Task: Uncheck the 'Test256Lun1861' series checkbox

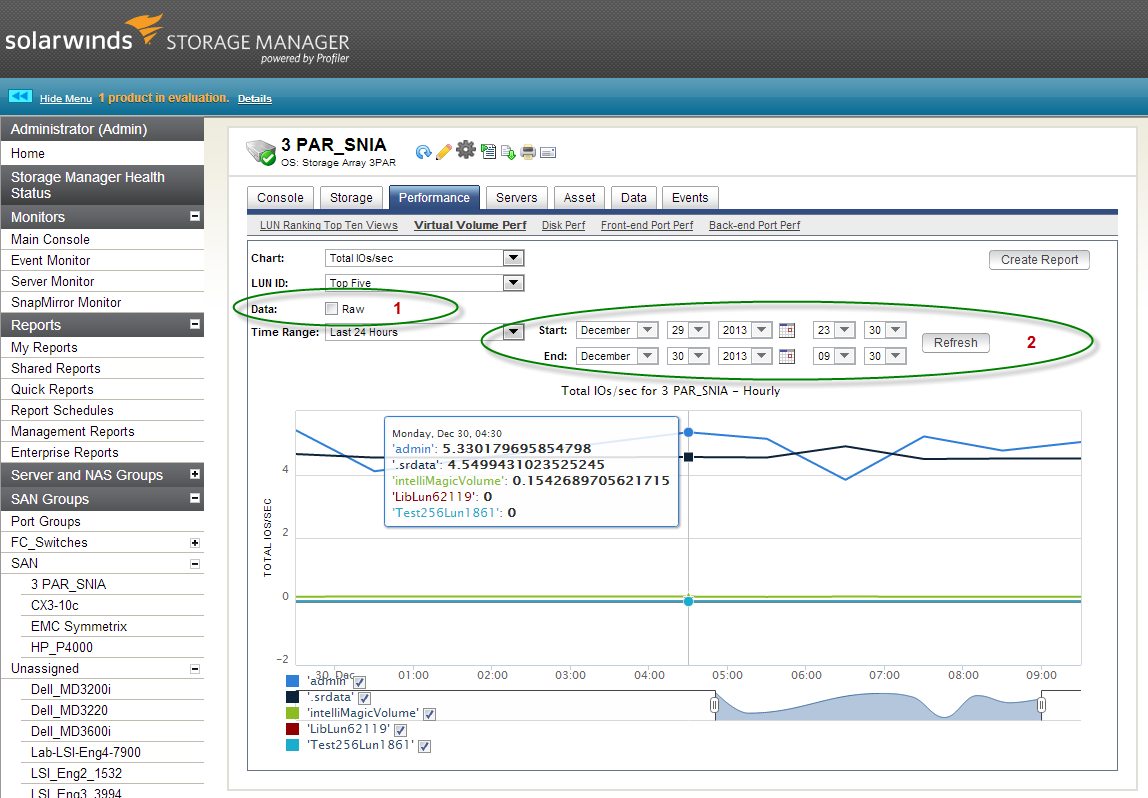Action: click(x=425, y=746)
